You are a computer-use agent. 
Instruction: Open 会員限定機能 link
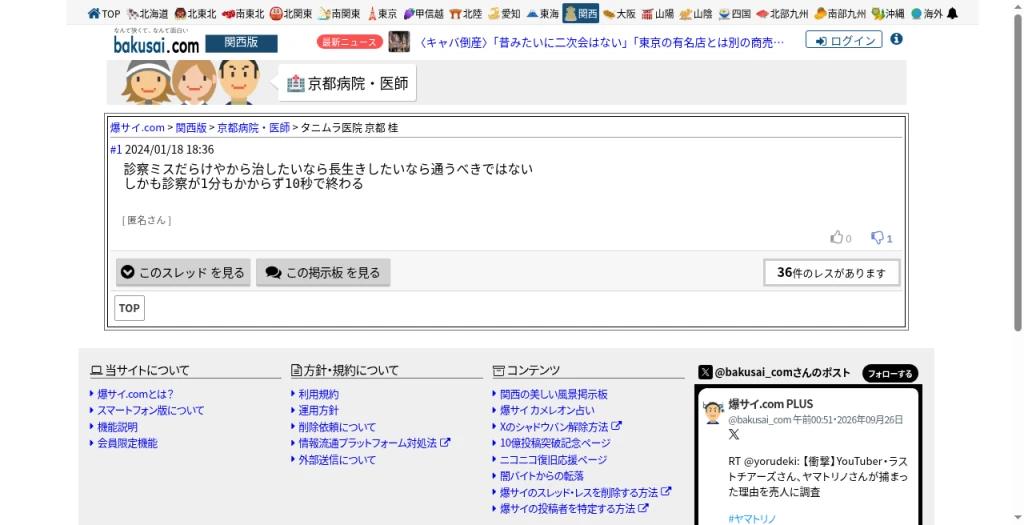127,443
